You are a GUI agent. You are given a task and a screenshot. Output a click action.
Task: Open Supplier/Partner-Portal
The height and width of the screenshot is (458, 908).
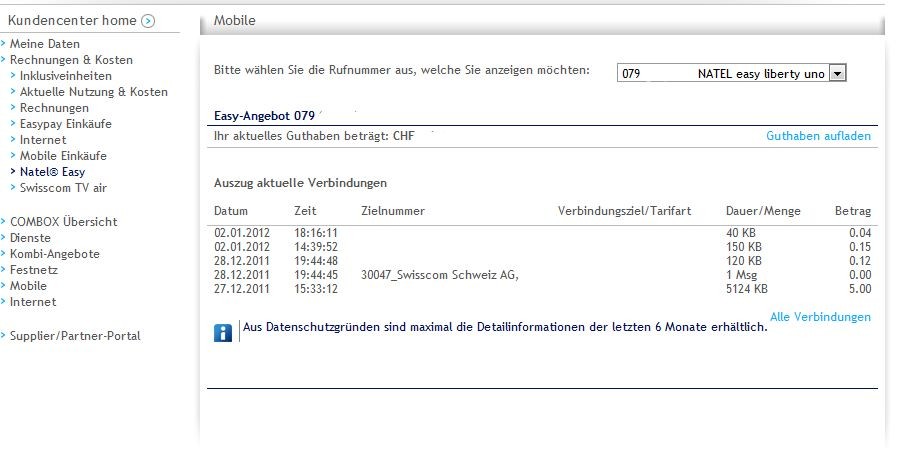pyautogui.click(x=75, y=336)
